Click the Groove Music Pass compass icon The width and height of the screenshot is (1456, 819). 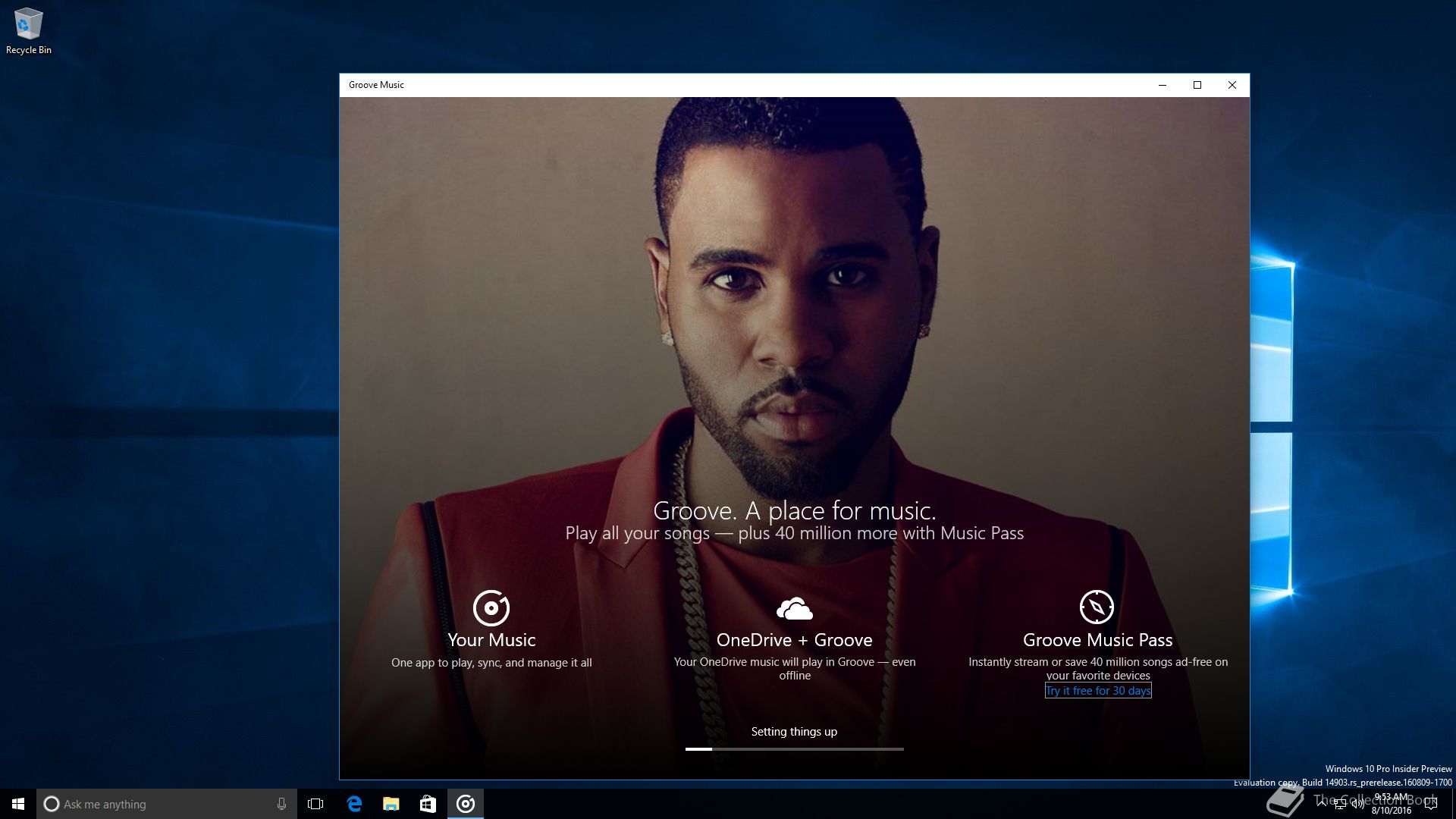pos(1097,607)
